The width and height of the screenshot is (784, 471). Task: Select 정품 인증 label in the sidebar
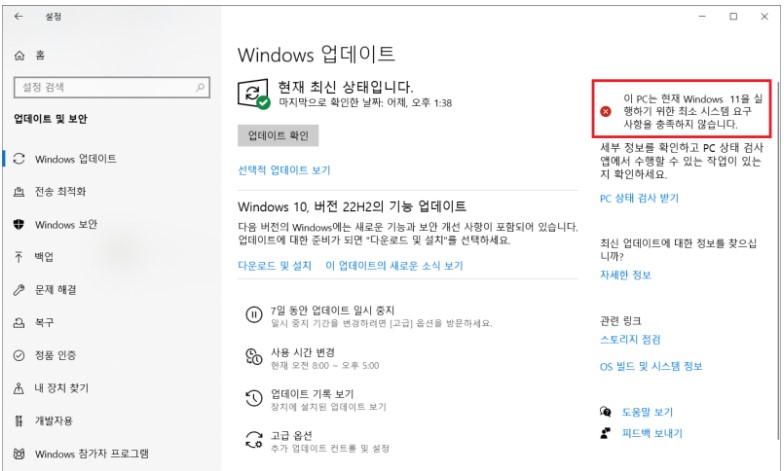[x=56, y=356]
